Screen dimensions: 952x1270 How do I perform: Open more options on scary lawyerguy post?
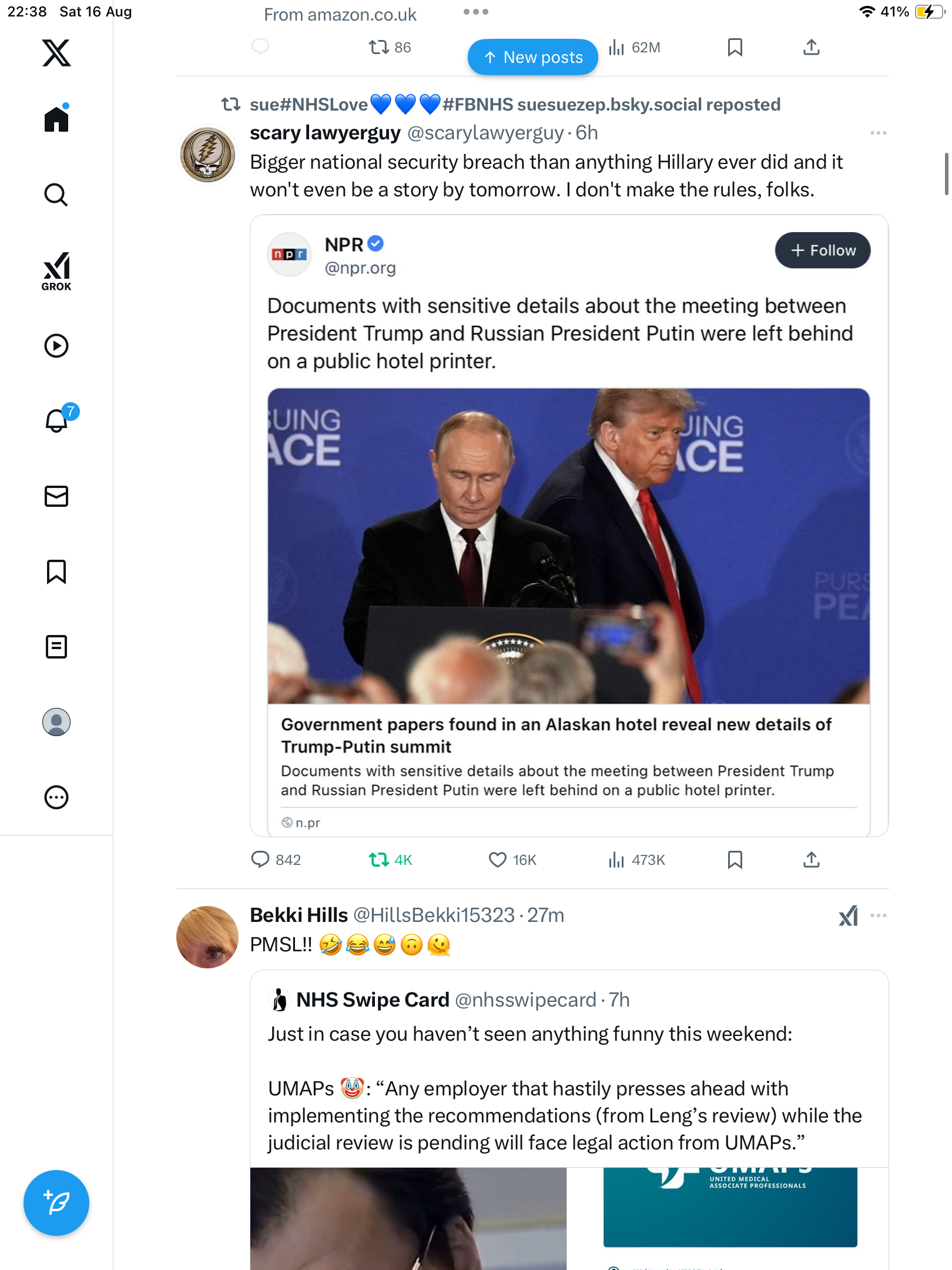[878, 133]
